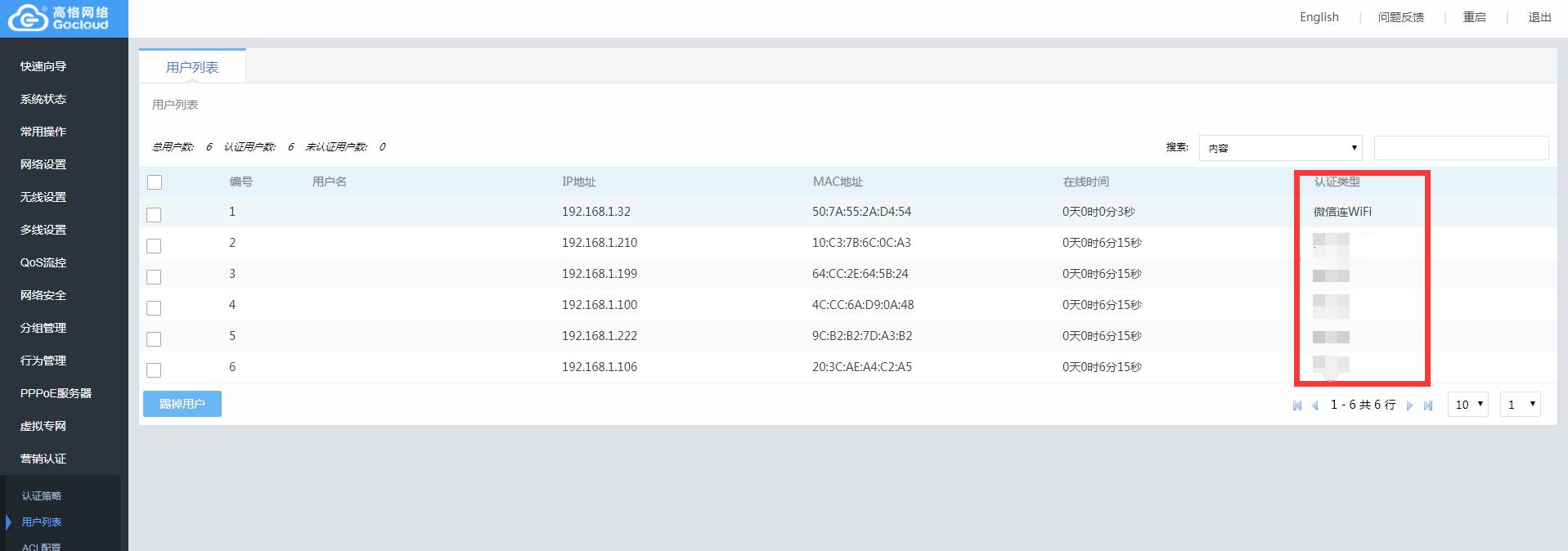This screenshot has width=1568, height=551.
Task: Select MAC address 9C:B2:B2:7D:A3:B2
Action: point(862,336)
